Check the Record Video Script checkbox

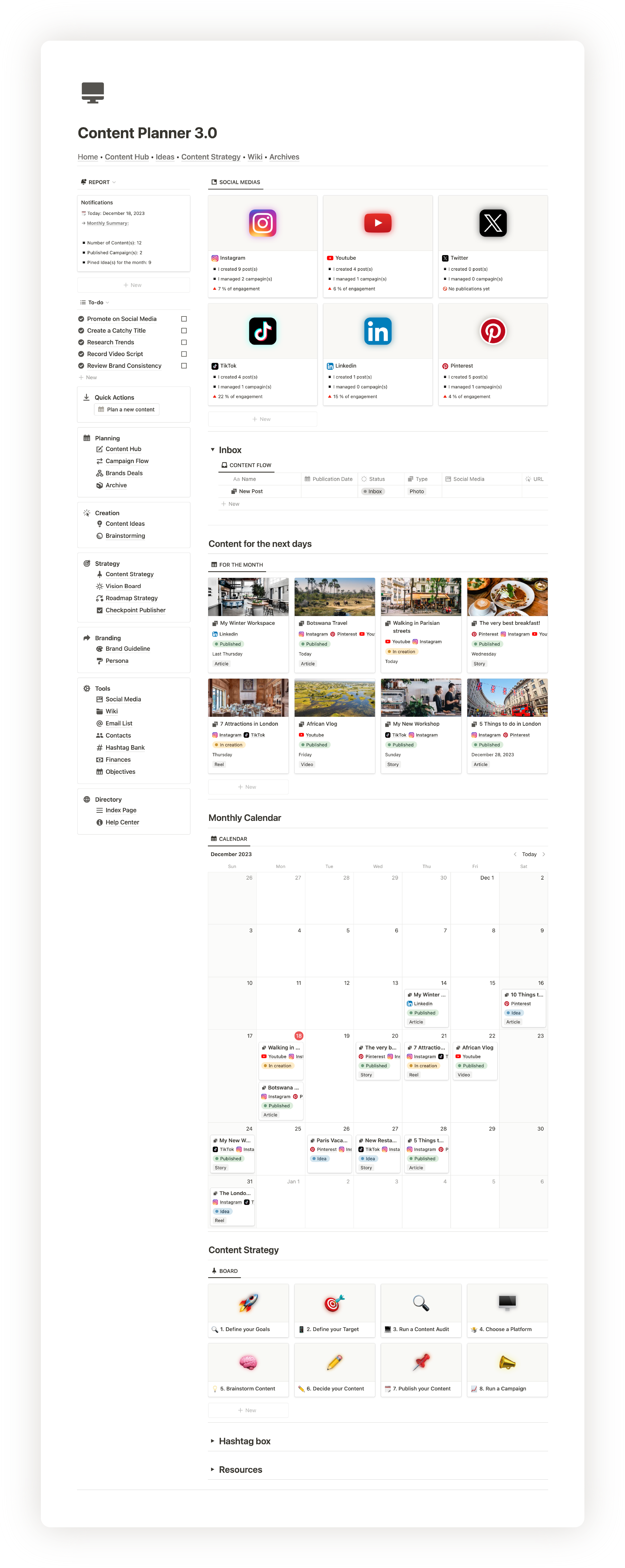point(184,354)
